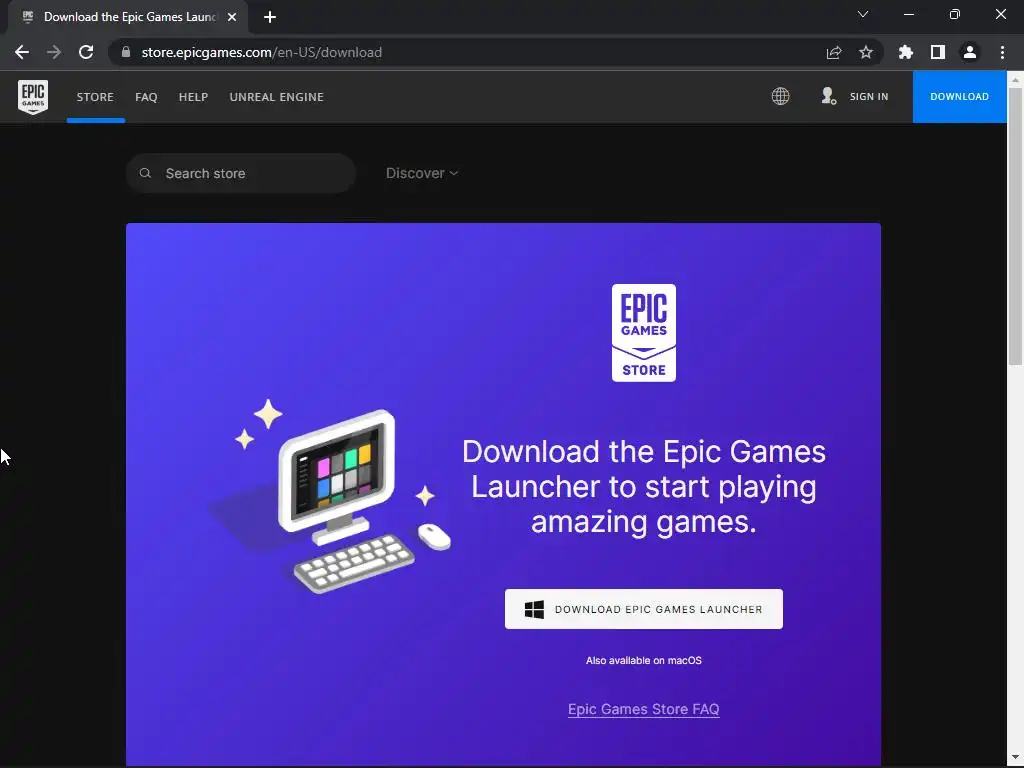Click the blue DOWNLOAD header button
Viewport: 1024px width, 768px height.
959,97
